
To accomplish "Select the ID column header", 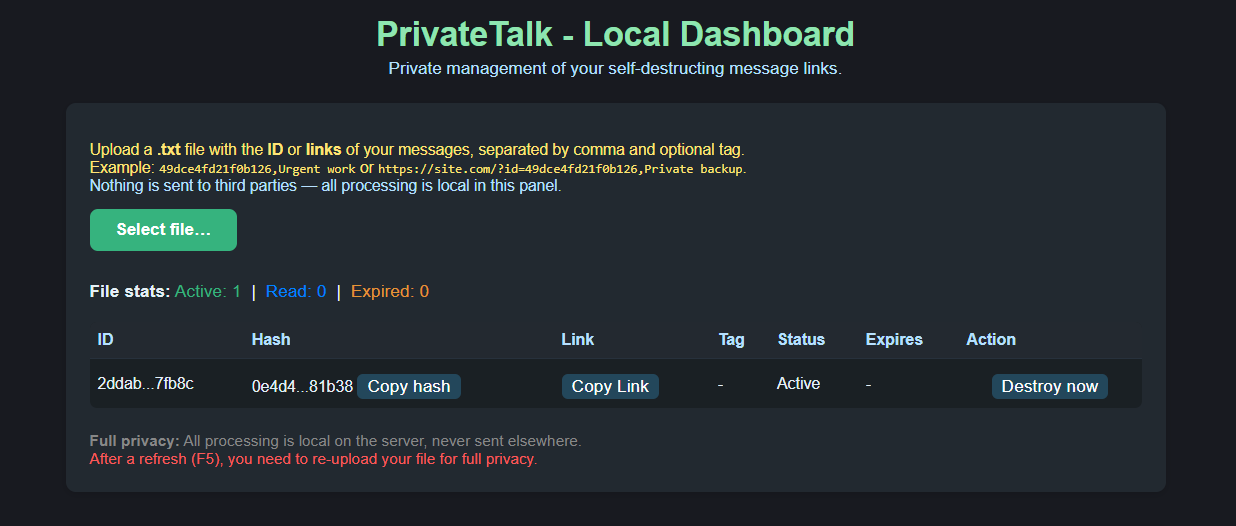I will [106, 340].
